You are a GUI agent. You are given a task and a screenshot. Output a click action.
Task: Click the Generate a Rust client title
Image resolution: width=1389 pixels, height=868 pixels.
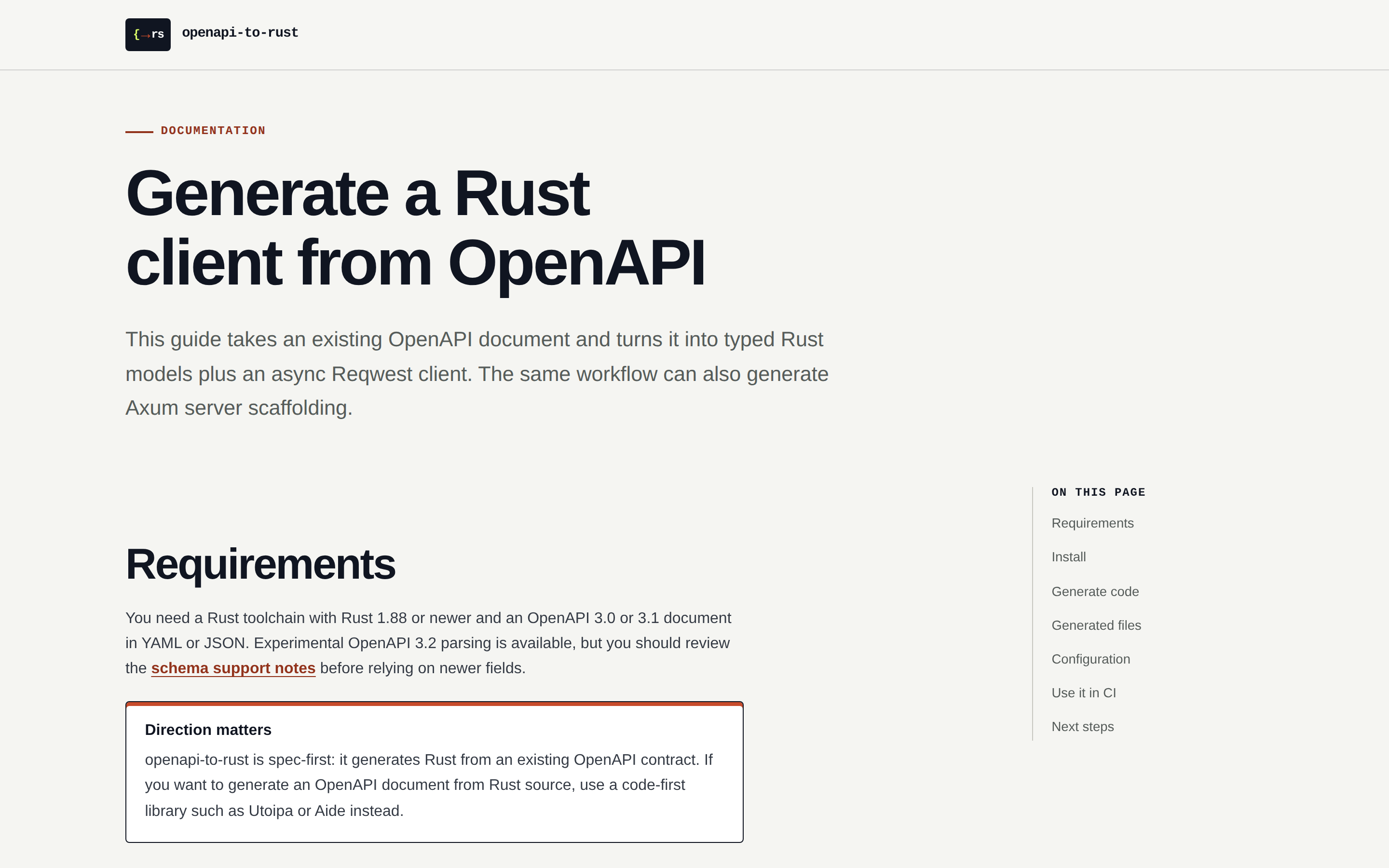[415, 228]
